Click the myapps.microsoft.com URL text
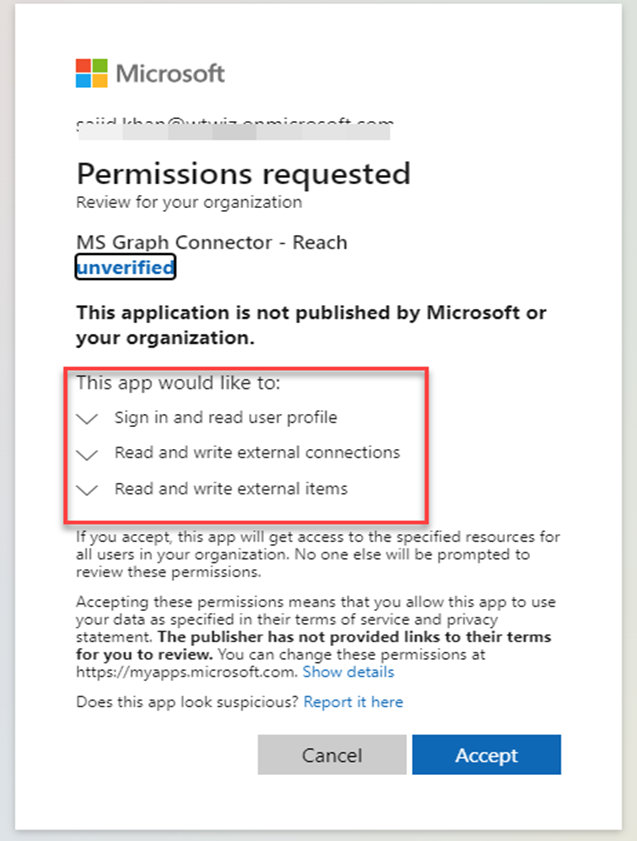The width and height of the screenshot is (637, 841). pos(187,672)
